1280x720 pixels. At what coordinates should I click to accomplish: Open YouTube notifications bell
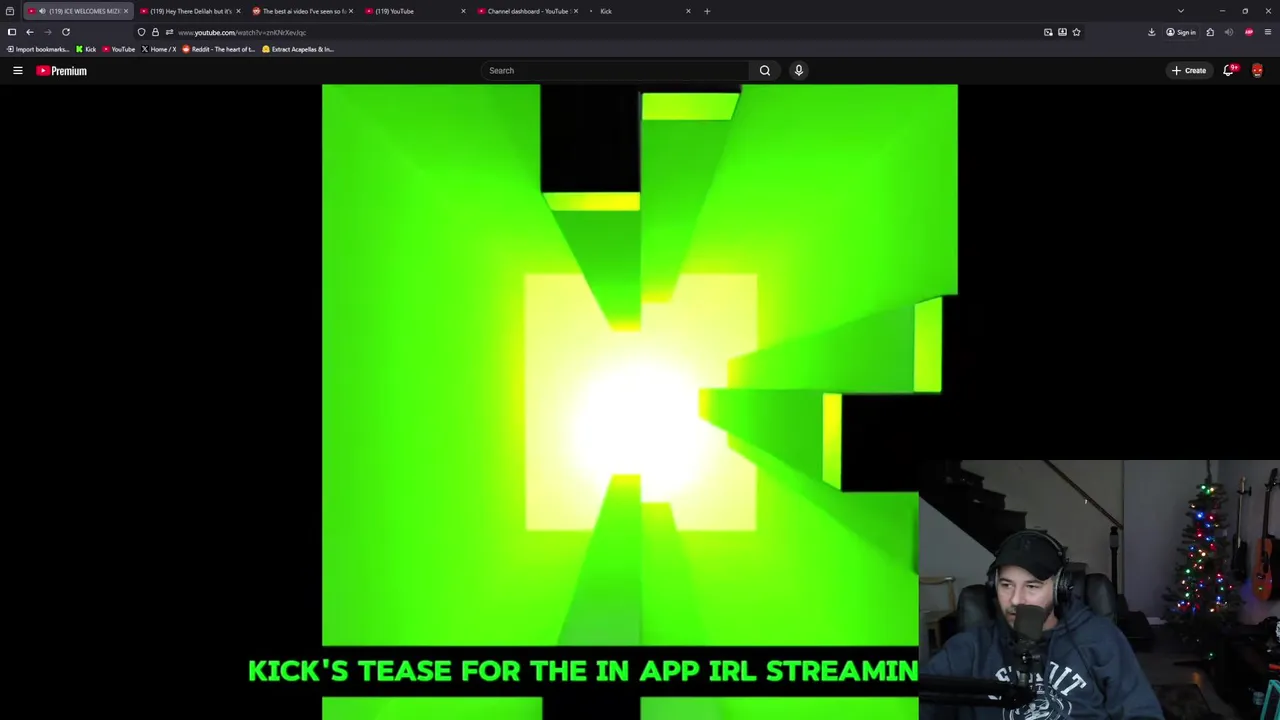coord(1229,70)
